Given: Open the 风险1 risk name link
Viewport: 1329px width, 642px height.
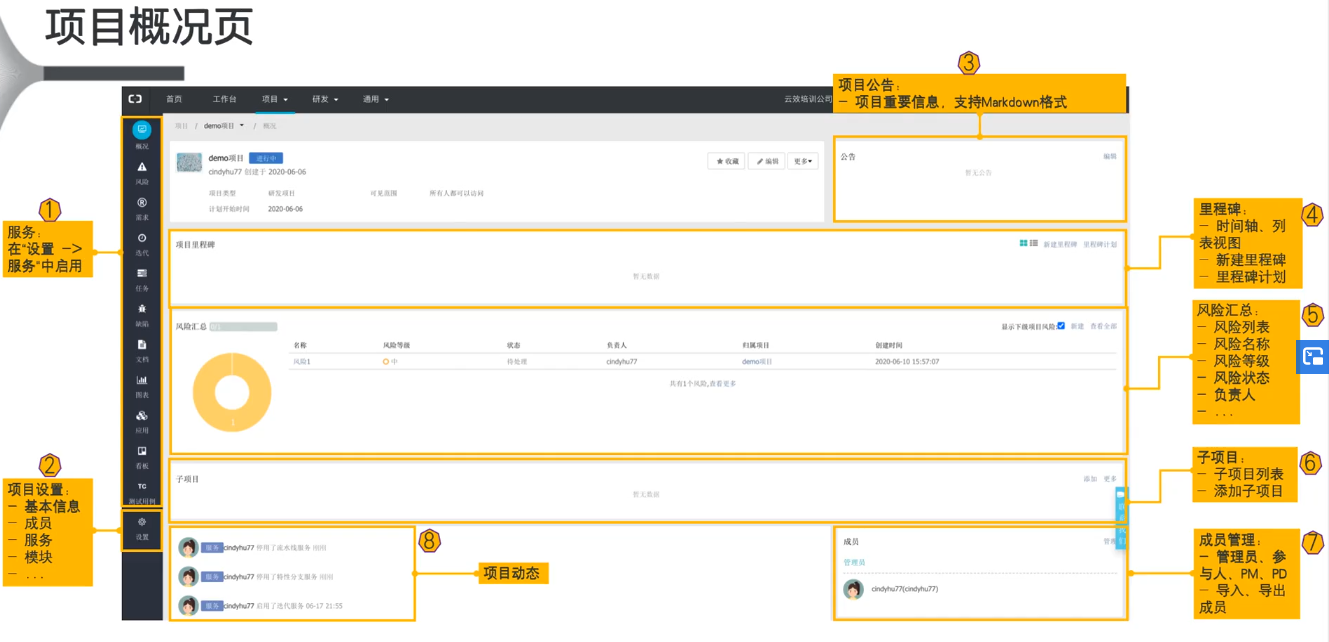Looking at the screenshot, I should tap(302, 362).
